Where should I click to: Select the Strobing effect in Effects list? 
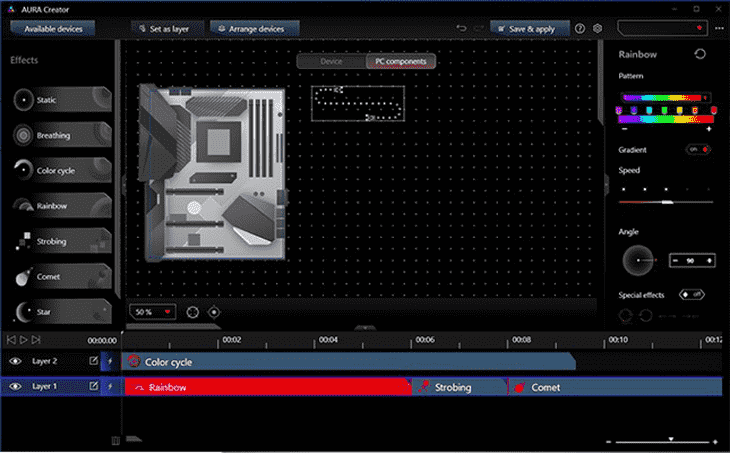pos(63,241)
